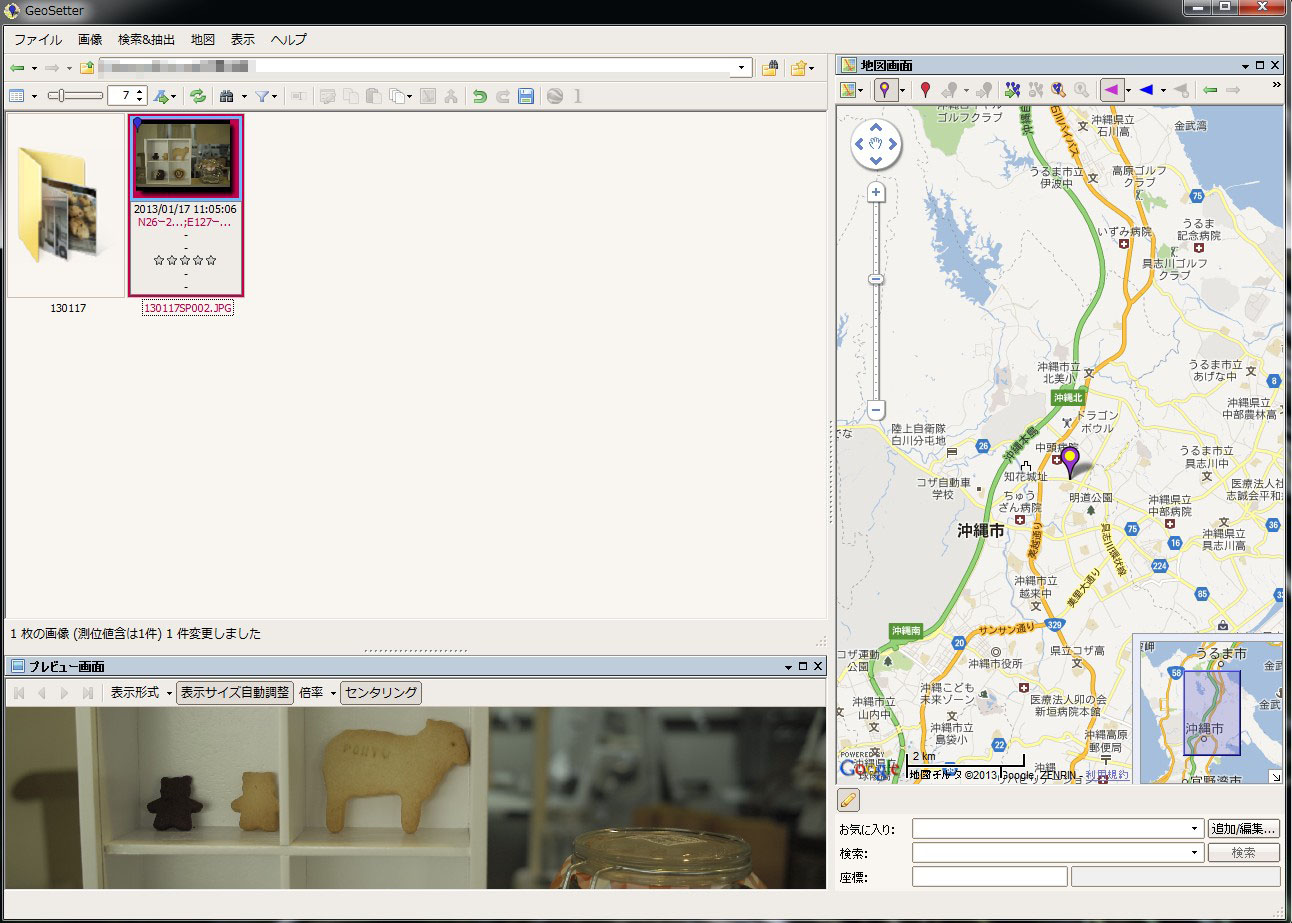Open the お気に入り favorites combo box
Image resolution: width=1292 pixels, height=923 pixels.
[1057, 828]
